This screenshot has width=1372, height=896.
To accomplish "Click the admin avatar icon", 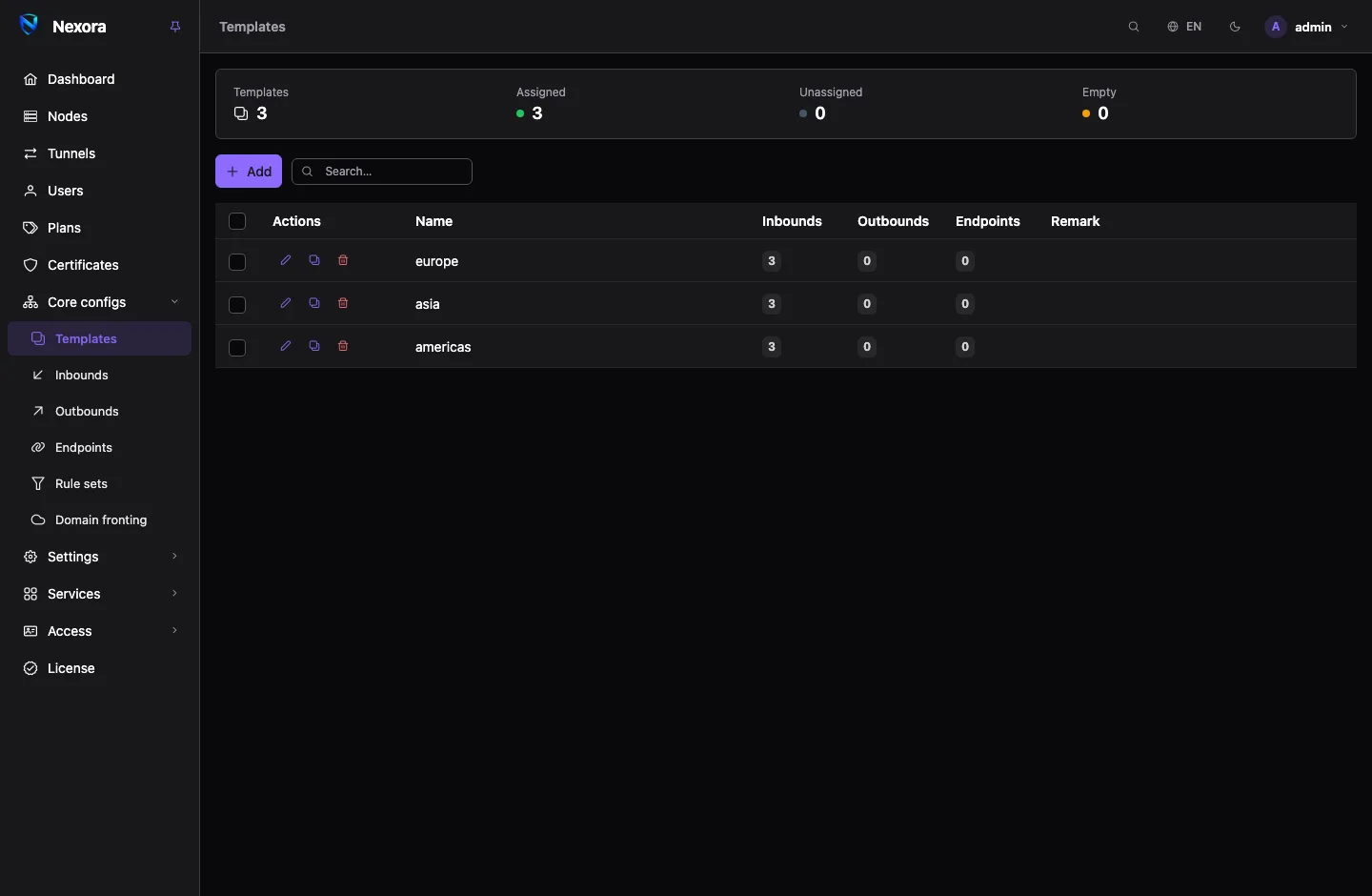I will pyautogui.click(x=1276, y=27).
